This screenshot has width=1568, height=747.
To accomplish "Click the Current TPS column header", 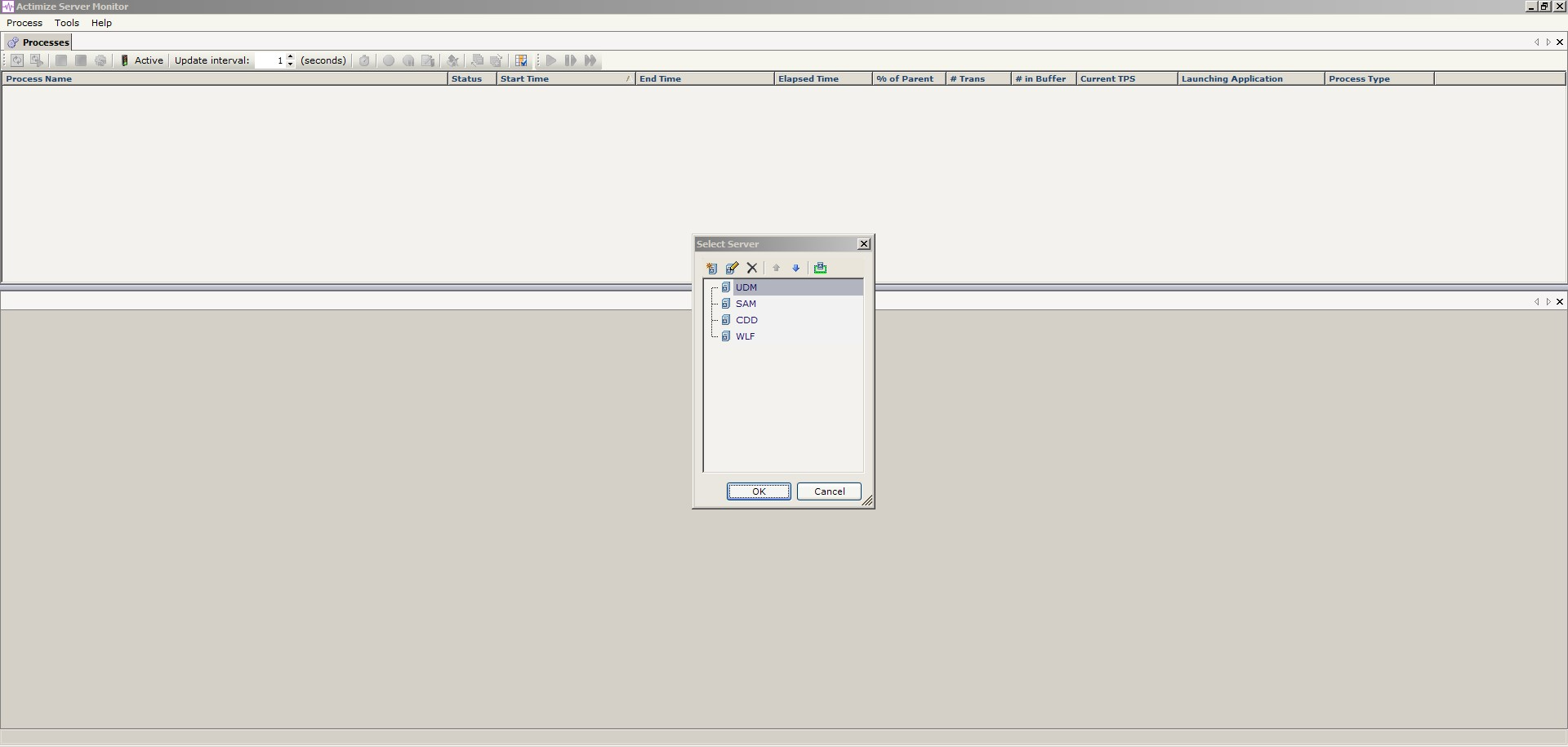I will click(1127, 79).
